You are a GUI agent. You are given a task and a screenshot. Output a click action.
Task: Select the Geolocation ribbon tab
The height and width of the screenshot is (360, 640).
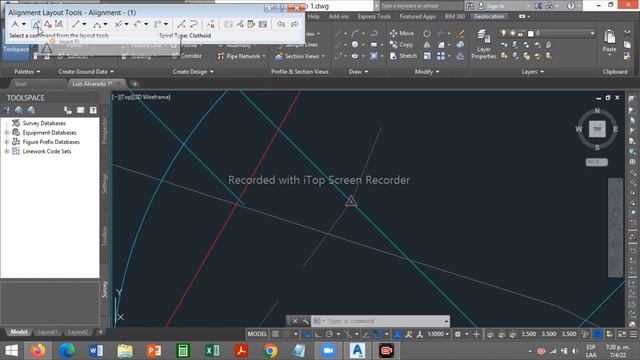coord(489,16)
